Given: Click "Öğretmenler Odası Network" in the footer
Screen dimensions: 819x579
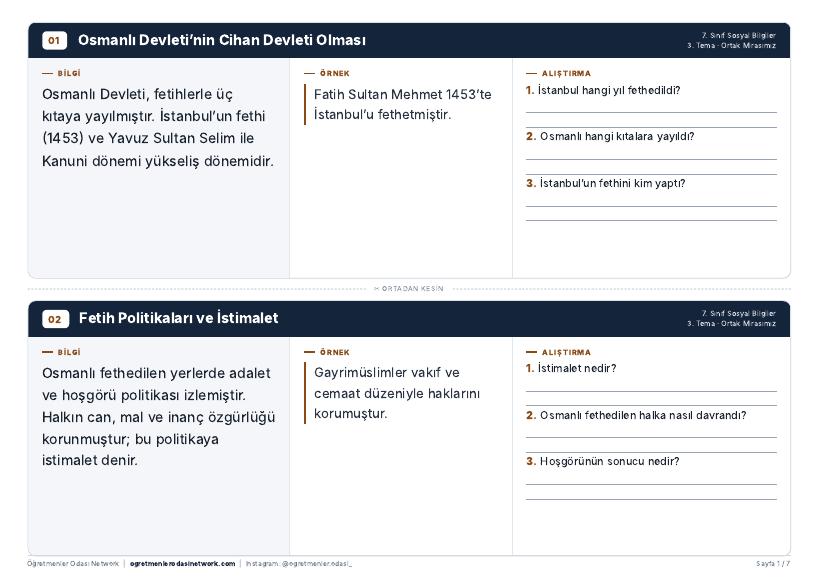Looking at the screenshot, I should click(73, 564).
